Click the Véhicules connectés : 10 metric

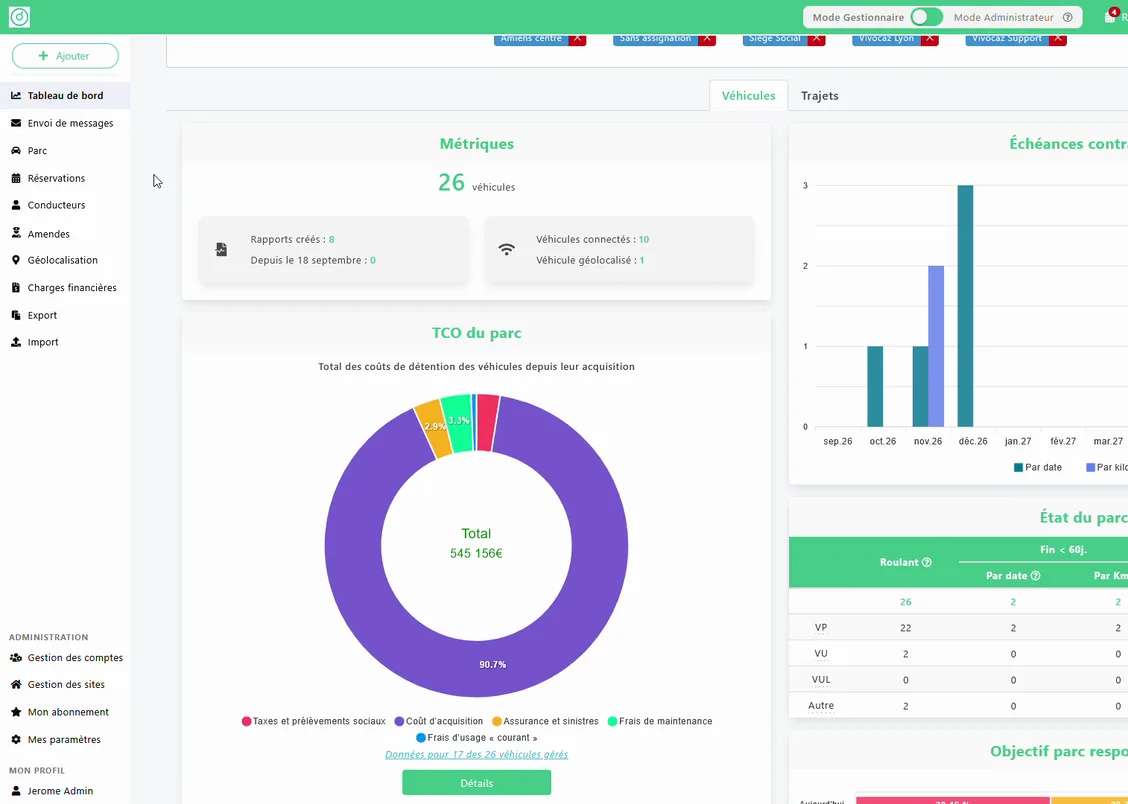pos(592,239)
